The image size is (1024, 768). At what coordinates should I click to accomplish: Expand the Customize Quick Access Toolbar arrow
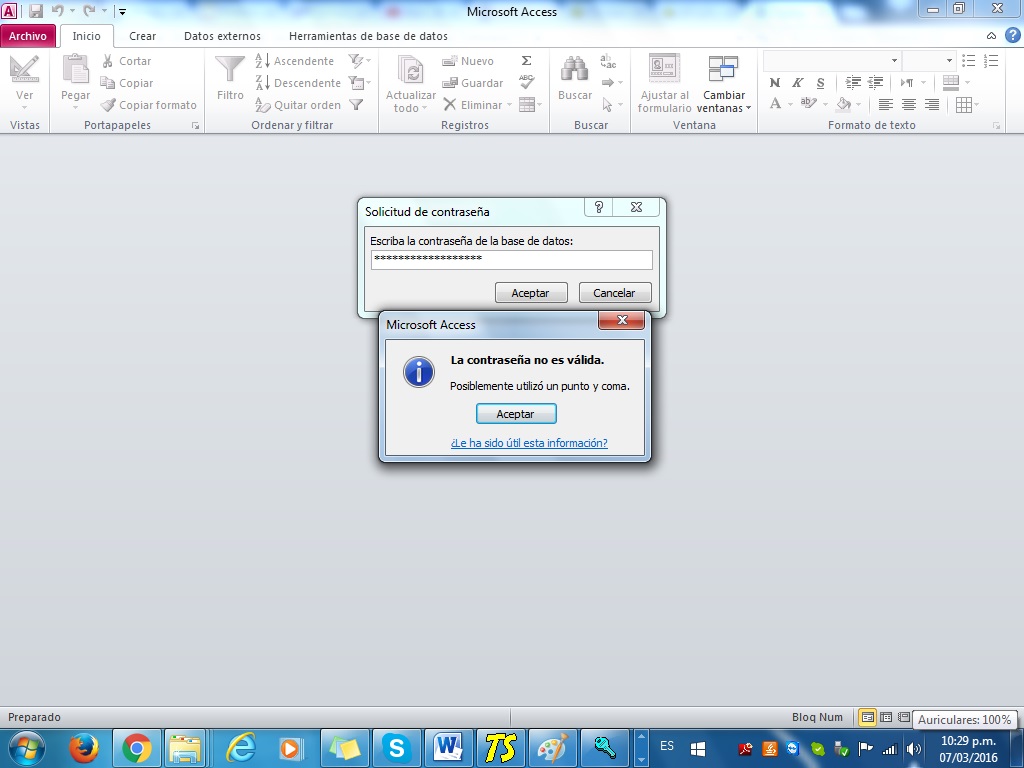coord(122,11)
